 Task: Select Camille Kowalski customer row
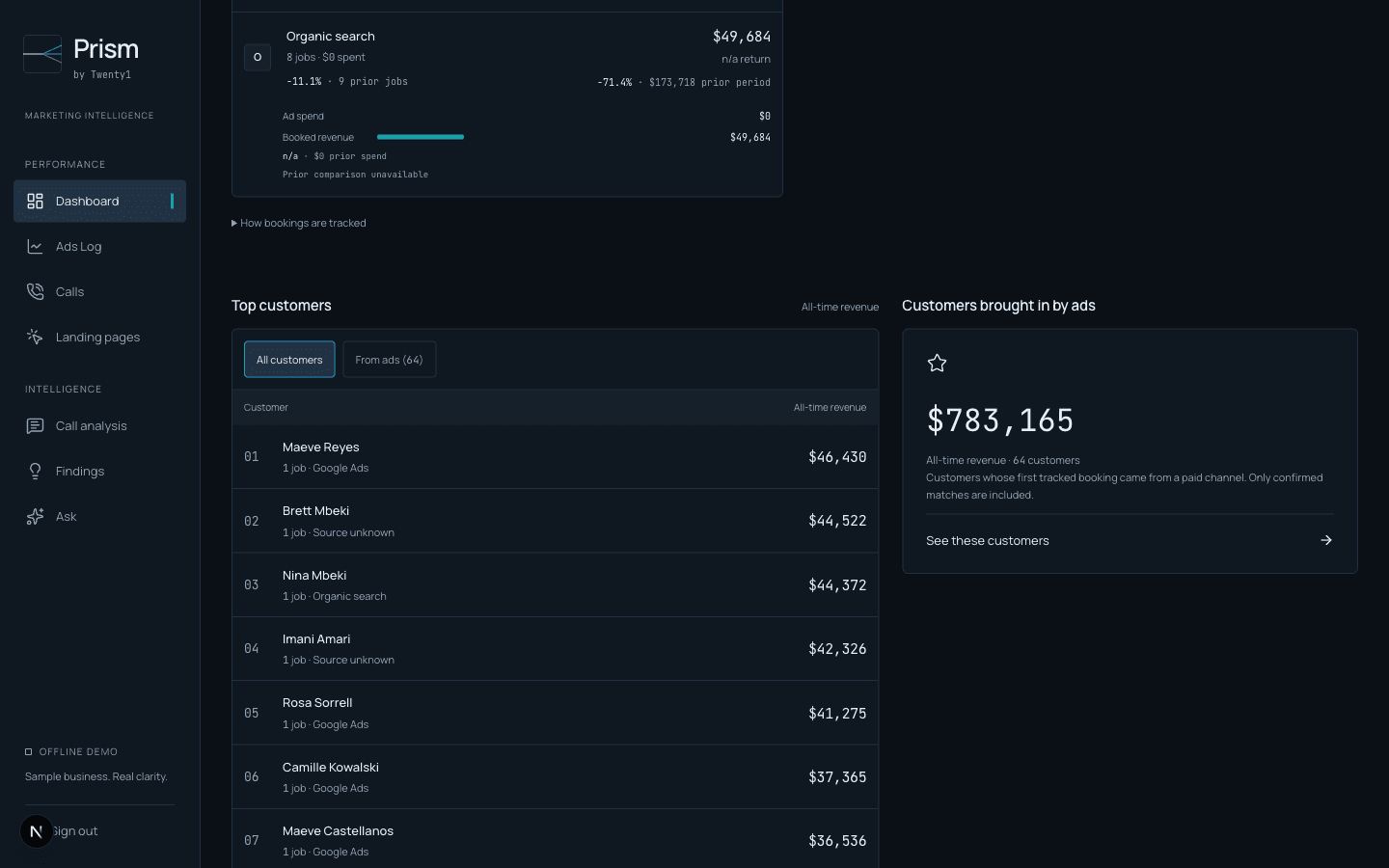[555, 776]
